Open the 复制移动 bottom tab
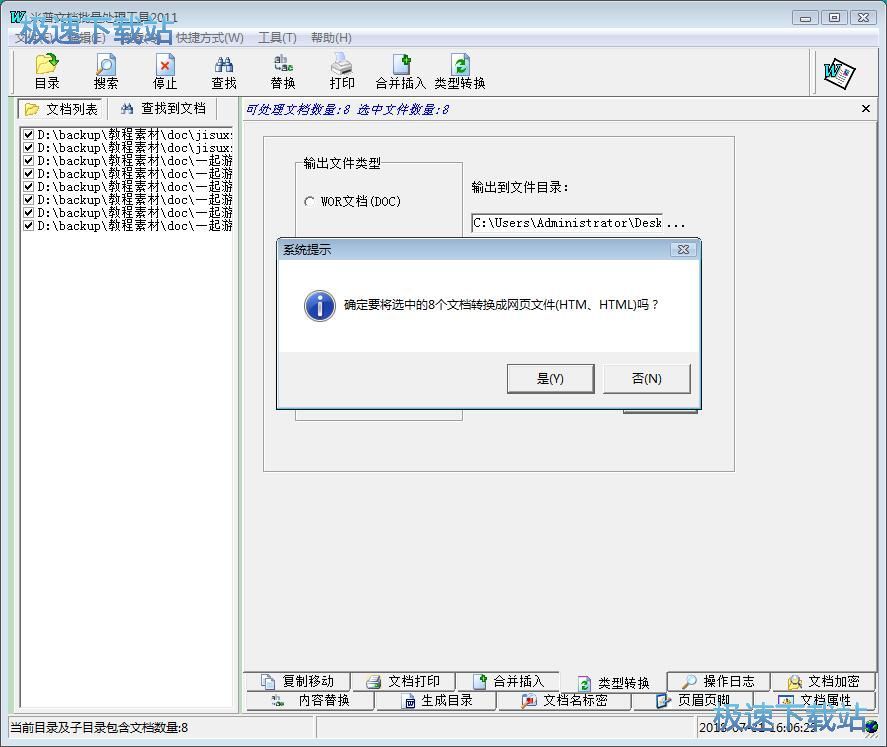The height and width of the screenshot is (747, 887). click(x=297, y=681)
